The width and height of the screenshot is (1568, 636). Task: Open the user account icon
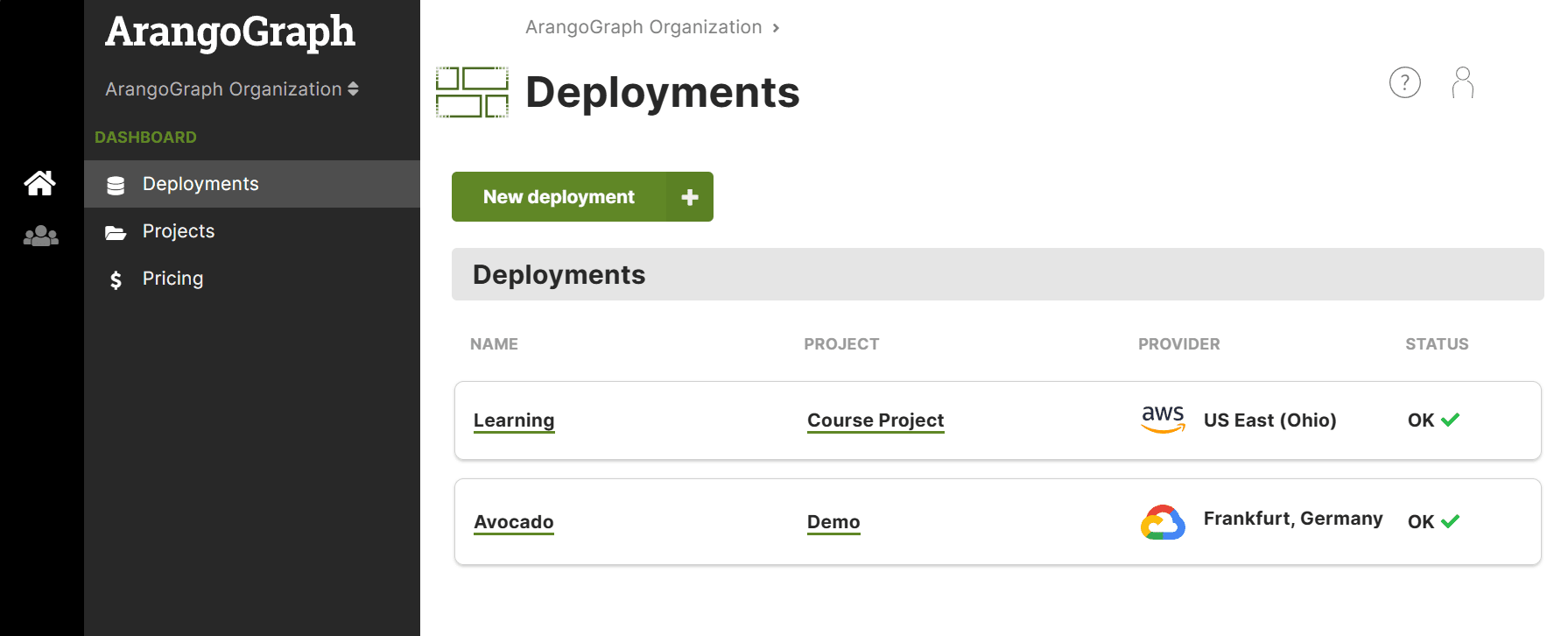pyautogui.click(x=1463, y=82)
